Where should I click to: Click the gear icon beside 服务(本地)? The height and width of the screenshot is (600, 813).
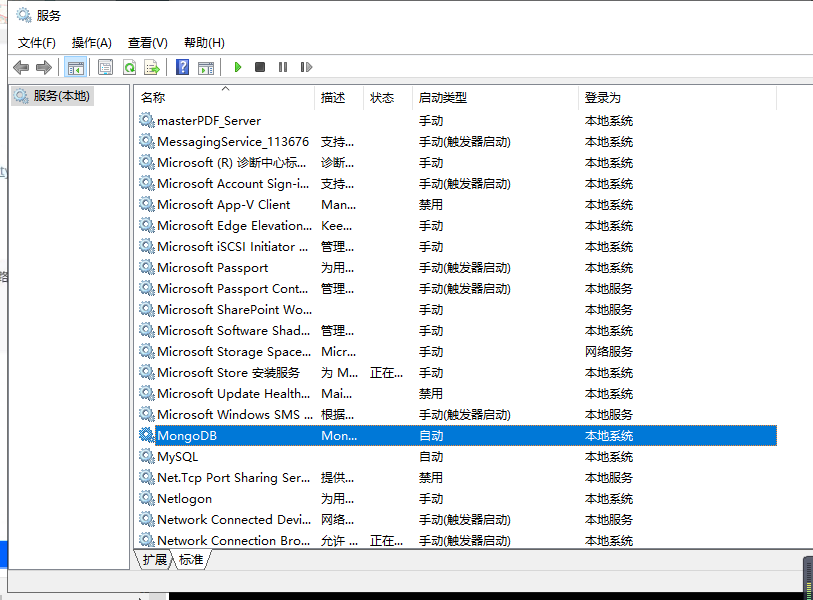(21, 96)
